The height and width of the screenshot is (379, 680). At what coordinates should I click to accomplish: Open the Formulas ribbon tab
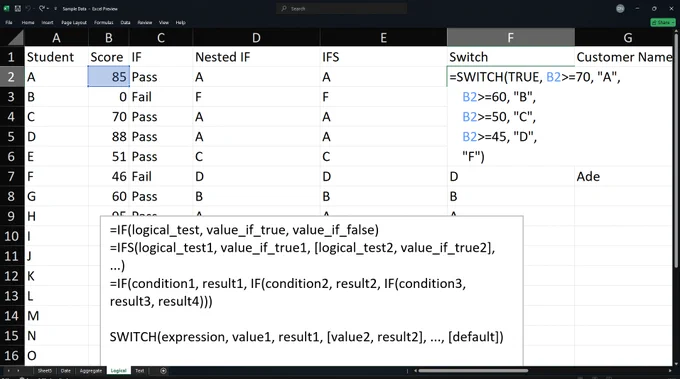pyautogui.click(x=104, y=23)
